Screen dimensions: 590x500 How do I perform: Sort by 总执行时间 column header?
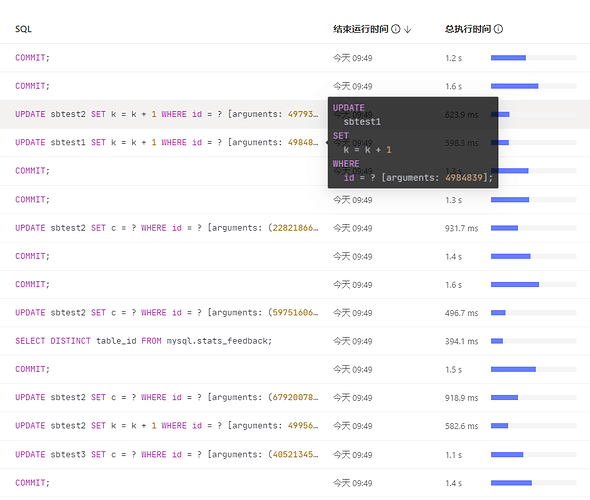click(x=468, y=29)
